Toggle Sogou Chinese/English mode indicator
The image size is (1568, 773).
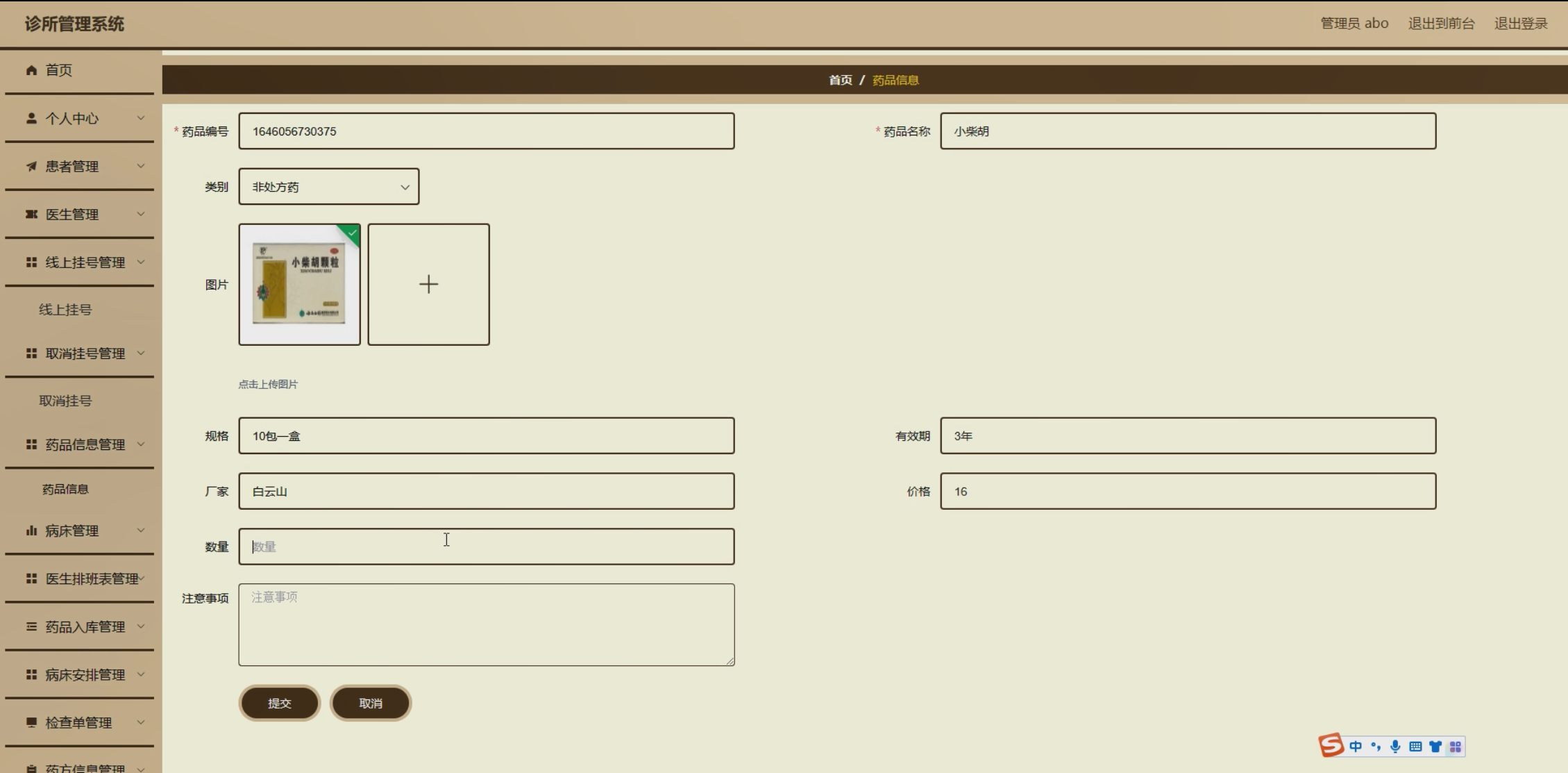[1356, 747]
